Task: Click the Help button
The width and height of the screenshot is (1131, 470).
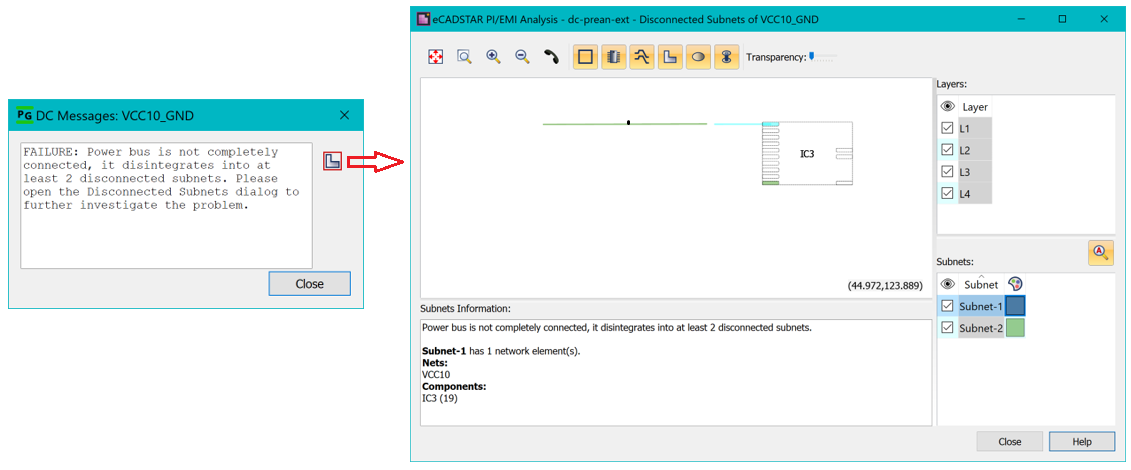Action: 1081,441
